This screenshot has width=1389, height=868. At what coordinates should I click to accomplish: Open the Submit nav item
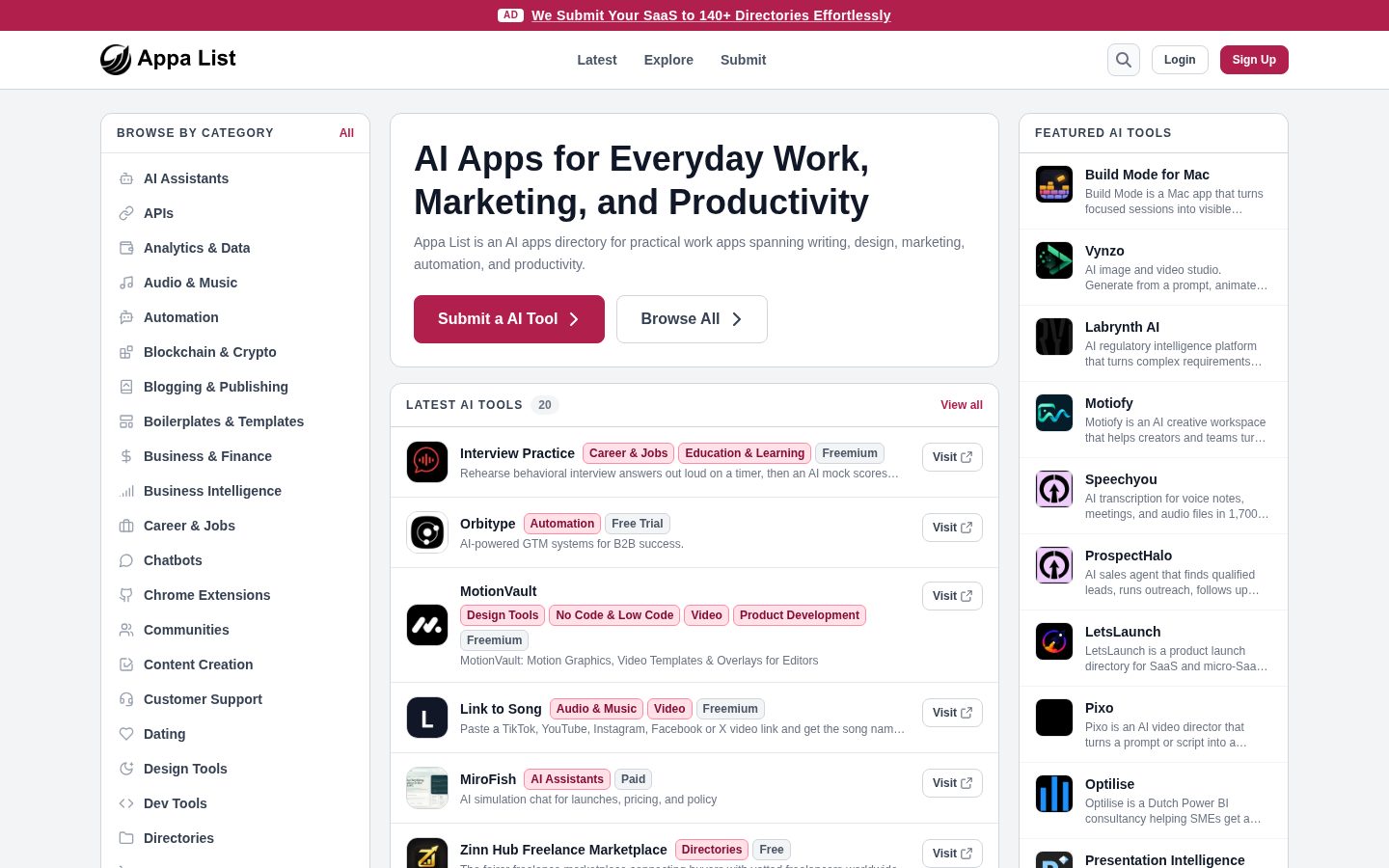pos(743,60)
